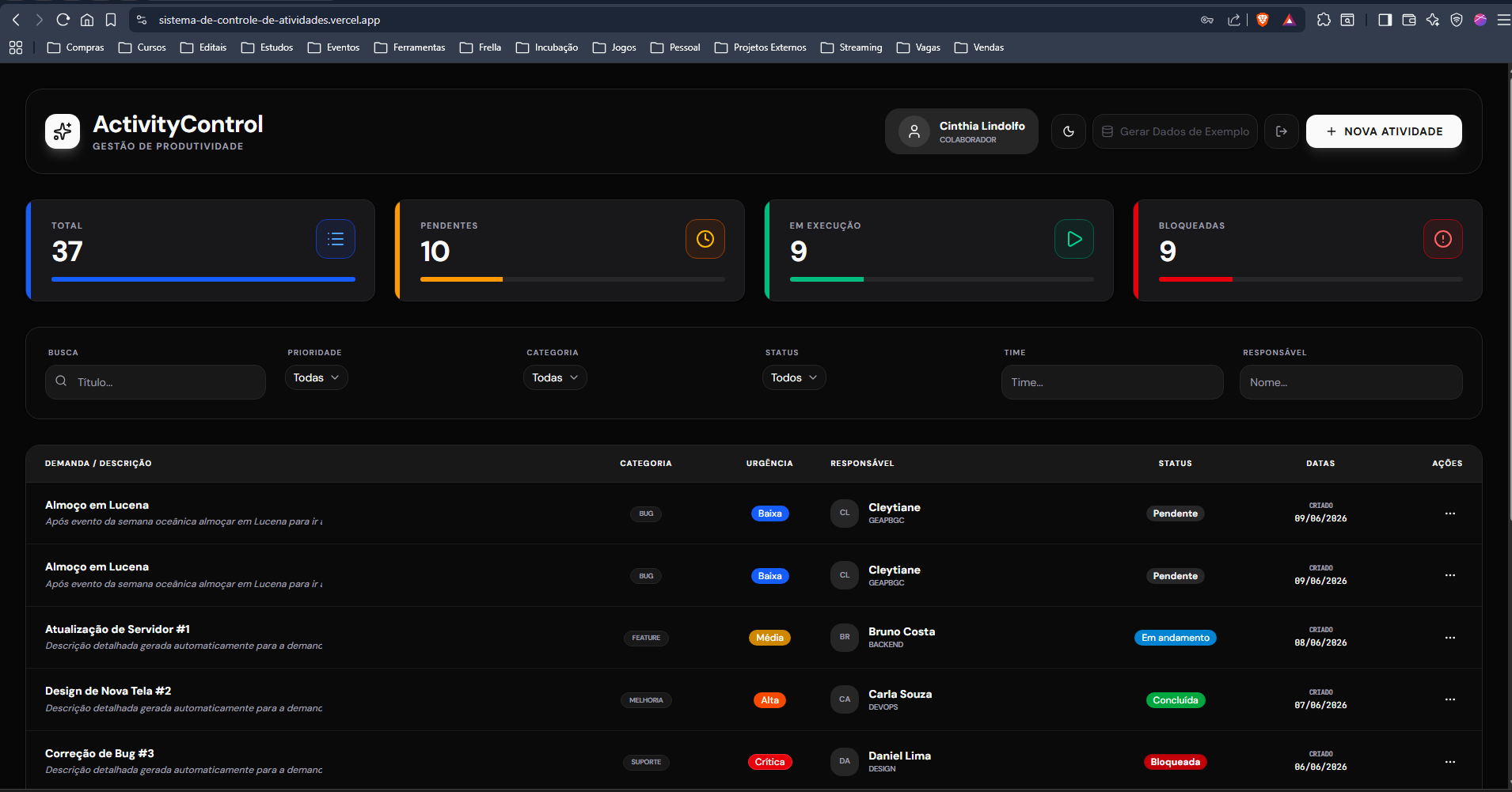This screenshot has height=792, width=1512.
Task: Click 'Design de Nova Tela #2' title
Action: (108, 691)
